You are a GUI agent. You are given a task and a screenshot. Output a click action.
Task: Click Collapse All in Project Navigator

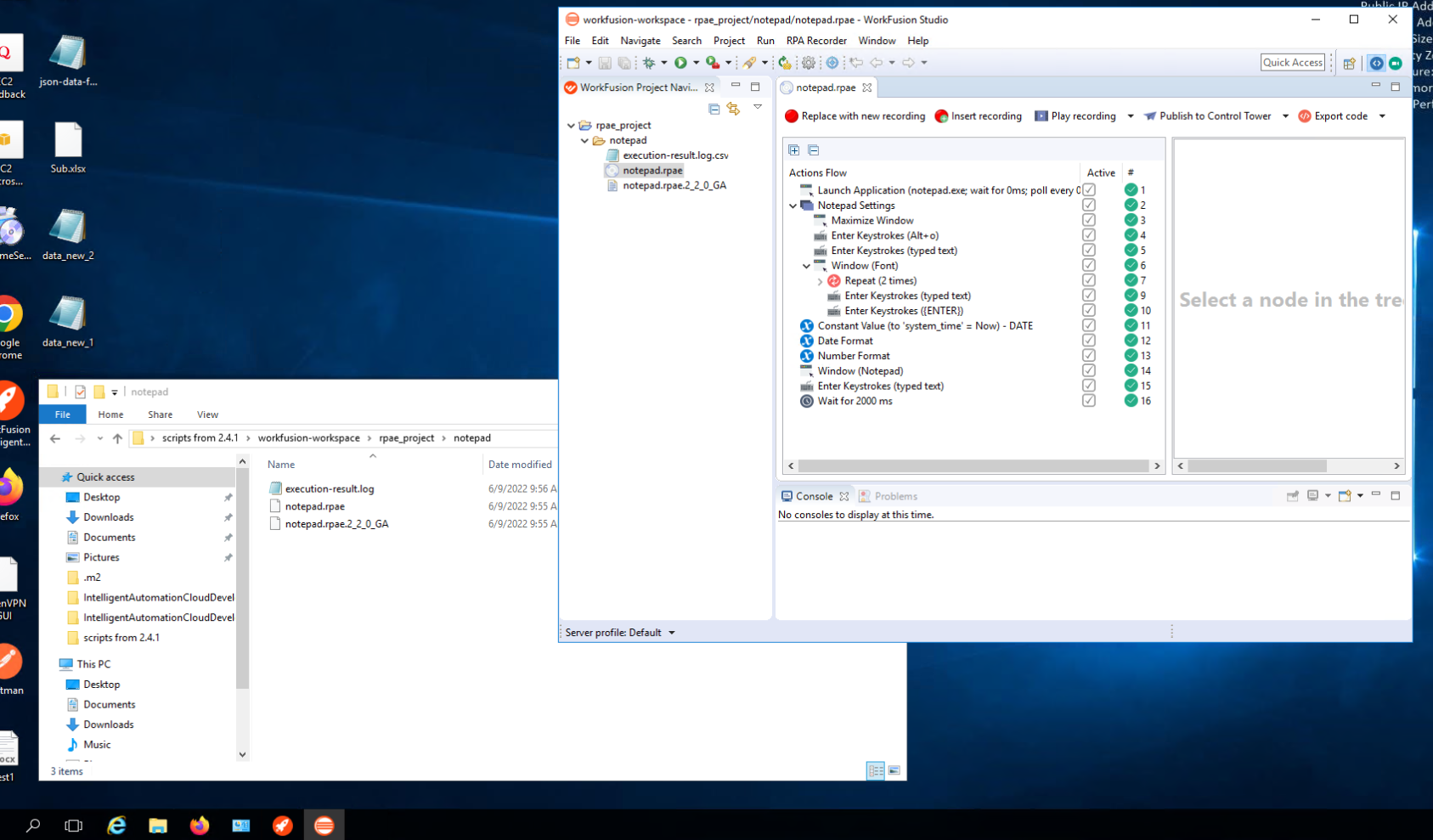[x=714, y=108]
